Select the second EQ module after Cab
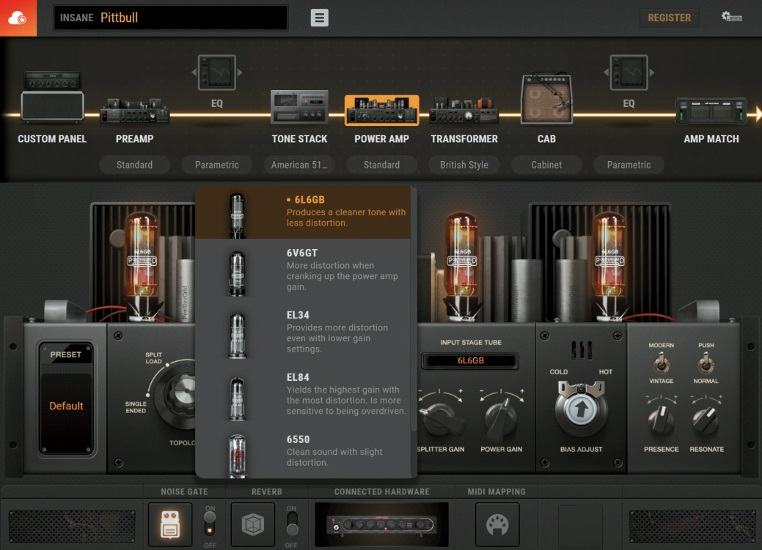This screenshot has height=550, width=762. coord(628,73)
